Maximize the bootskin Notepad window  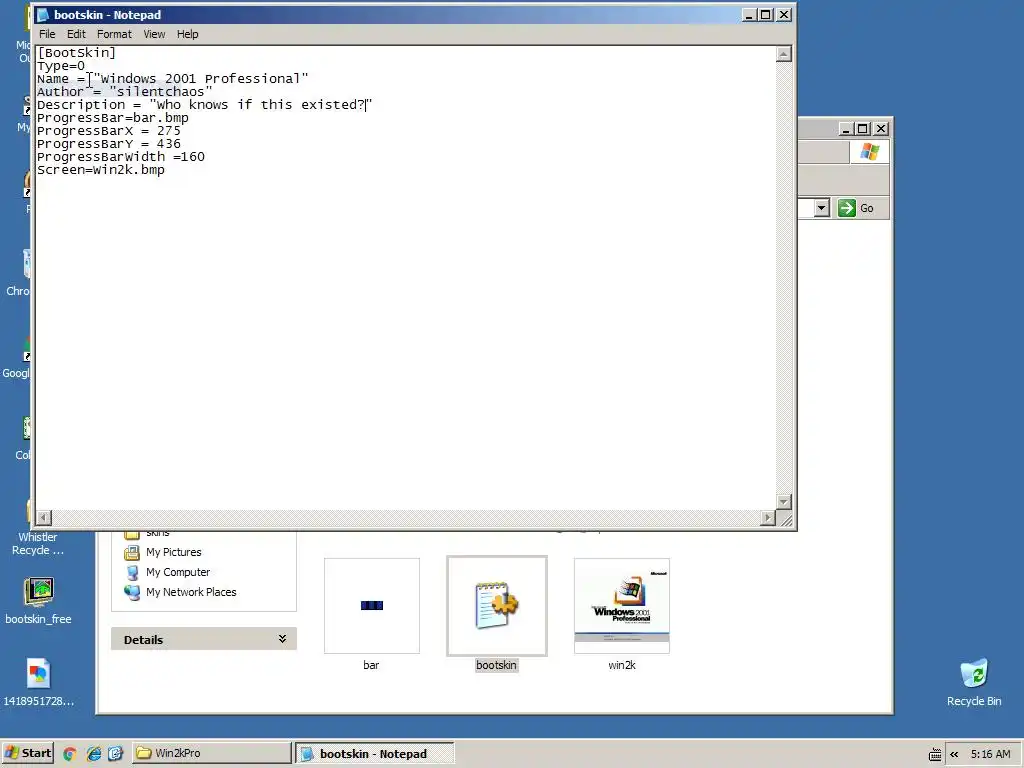click(x=765, y=14)
